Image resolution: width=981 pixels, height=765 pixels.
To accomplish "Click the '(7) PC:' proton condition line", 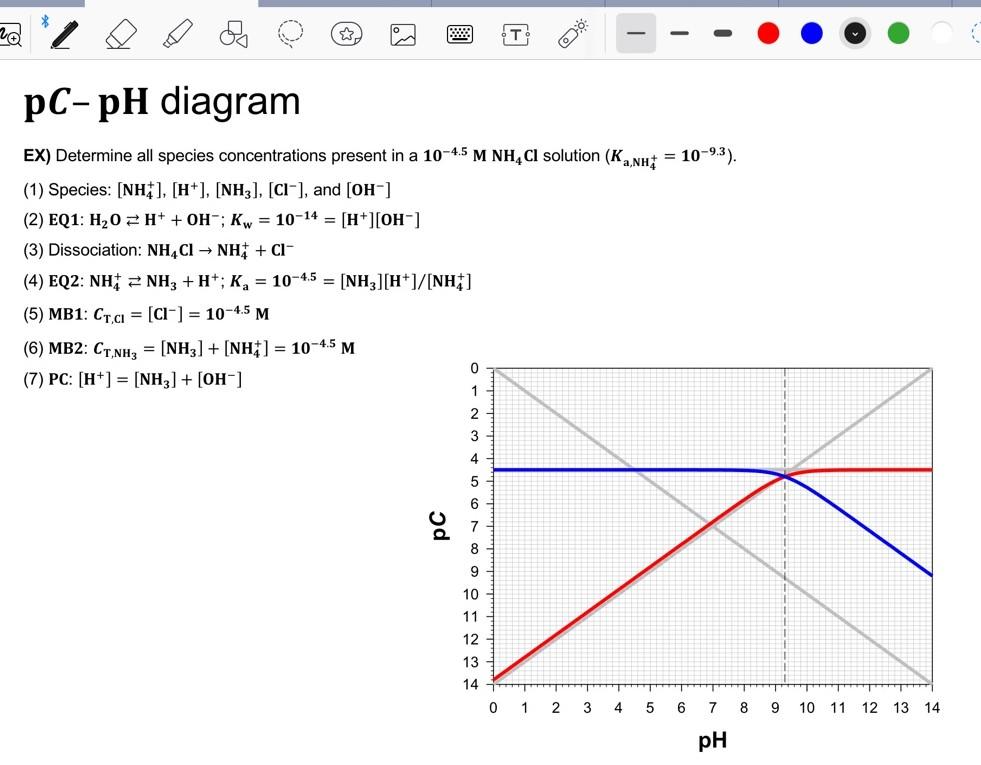I will (133, 380).
